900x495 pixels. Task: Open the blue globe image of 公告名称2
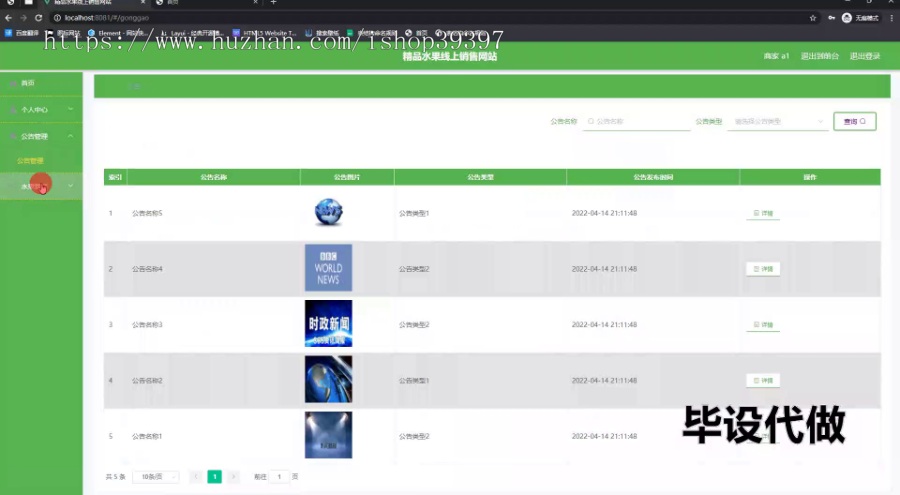(x=328, y=379)
